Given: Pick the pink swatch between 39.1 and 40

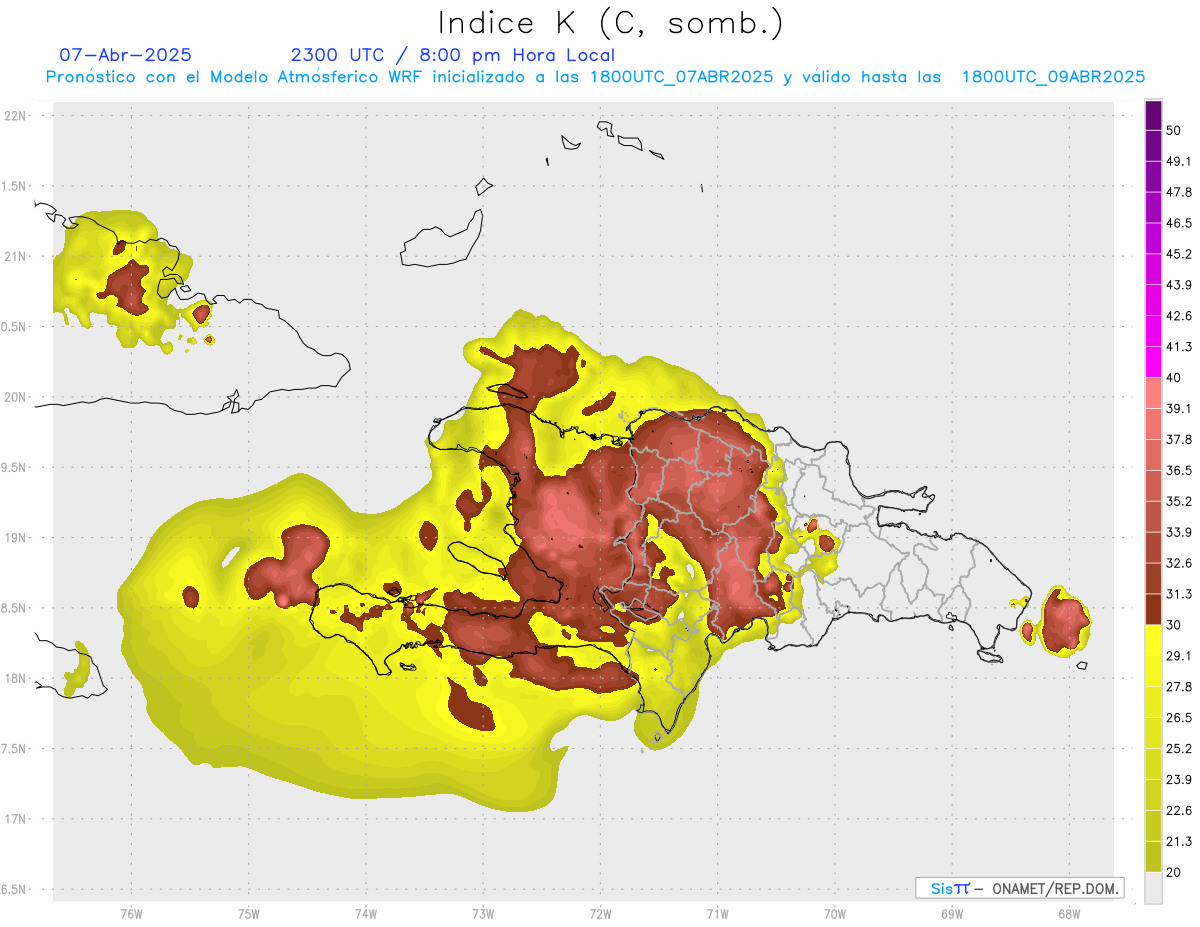Looking at the screenshot, I should click(1153, 393).
